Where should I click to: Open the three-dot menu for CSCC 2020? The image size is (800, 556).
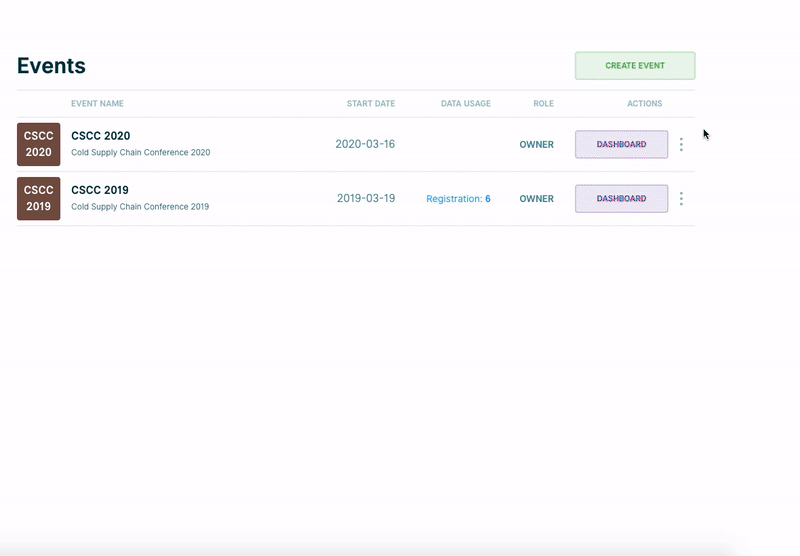(x=681, y=144)
